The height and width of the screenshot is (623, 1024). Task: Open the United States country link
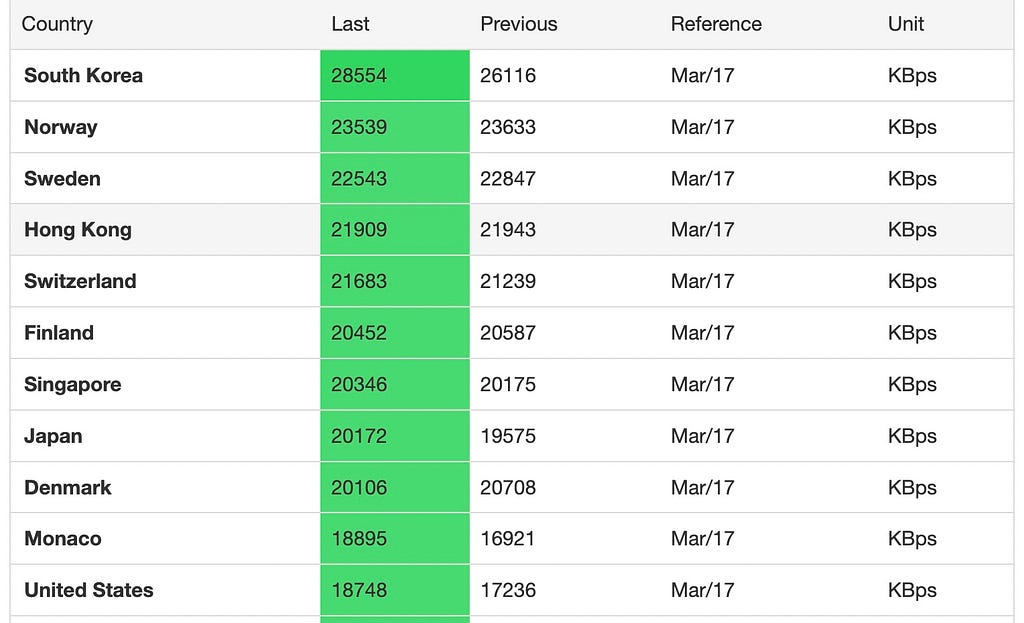click(x=89, y=590)
